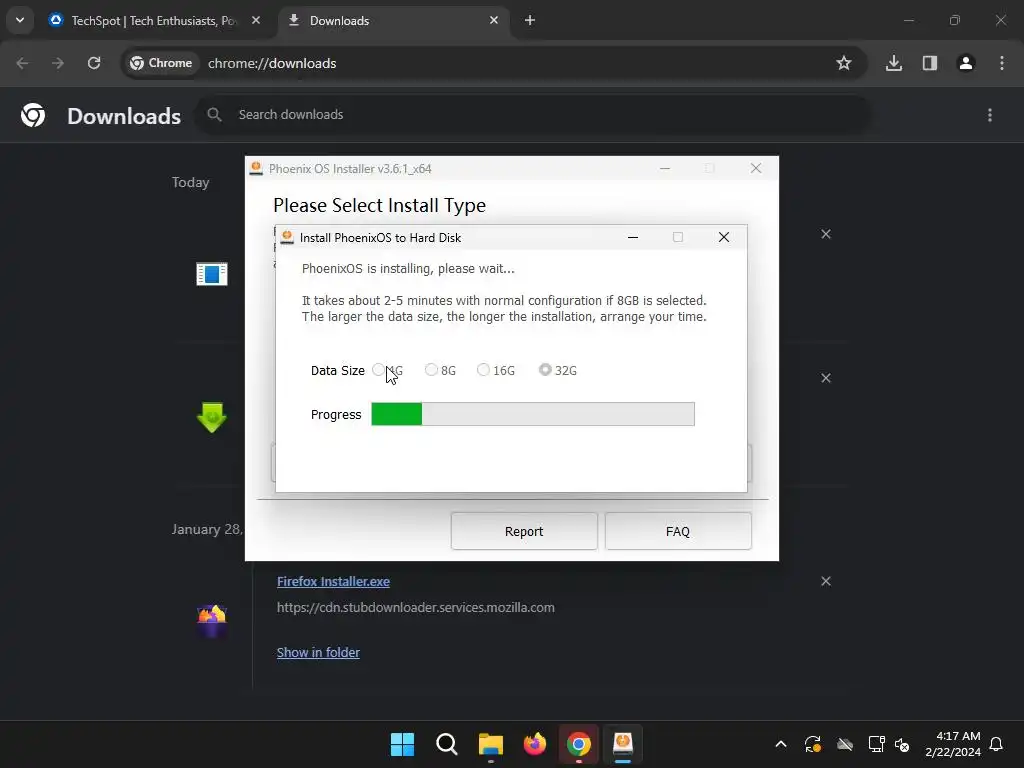Minimize the Phoenix OS Installer window
1024x768 pixels.
click(665, 168)
